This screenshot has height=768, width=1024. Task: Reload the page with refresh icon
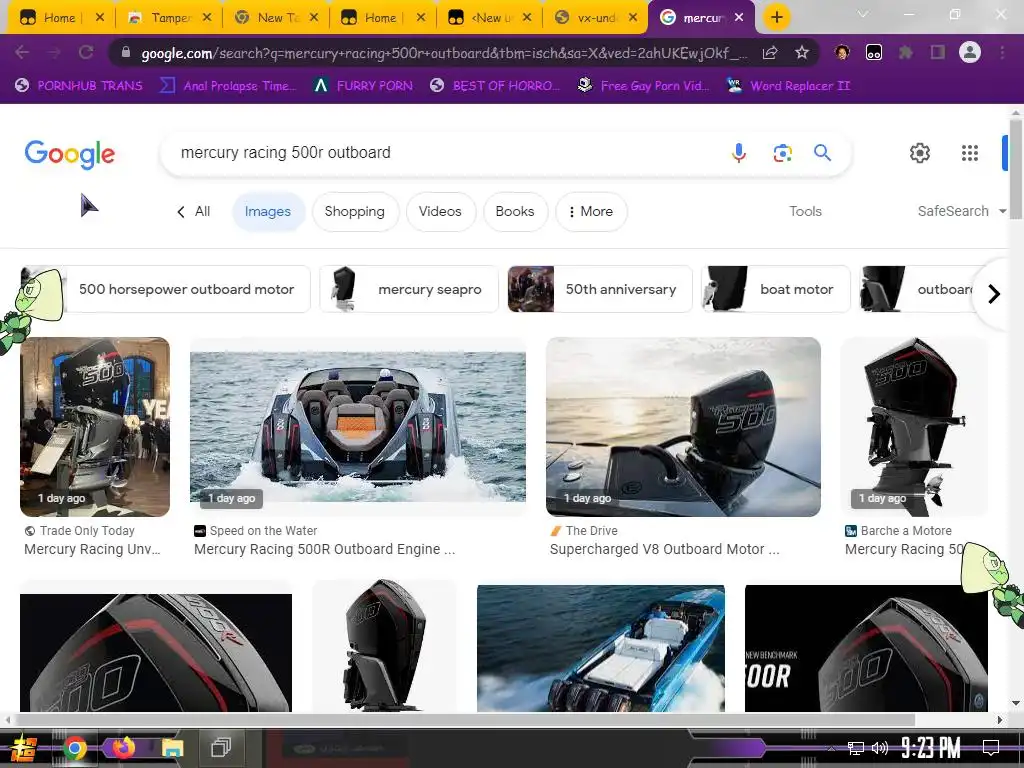tap(86, 52)
